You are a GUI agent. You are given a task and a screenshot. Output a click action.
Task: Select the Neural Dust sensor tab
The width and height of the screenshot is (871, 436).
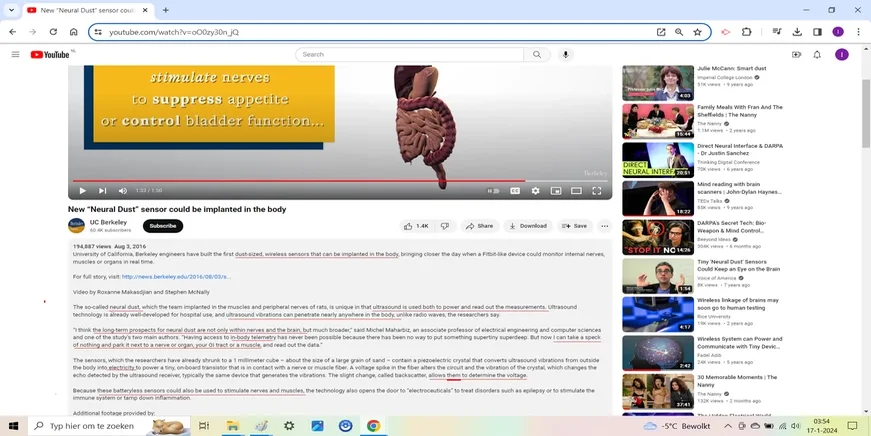click(88, 10)
